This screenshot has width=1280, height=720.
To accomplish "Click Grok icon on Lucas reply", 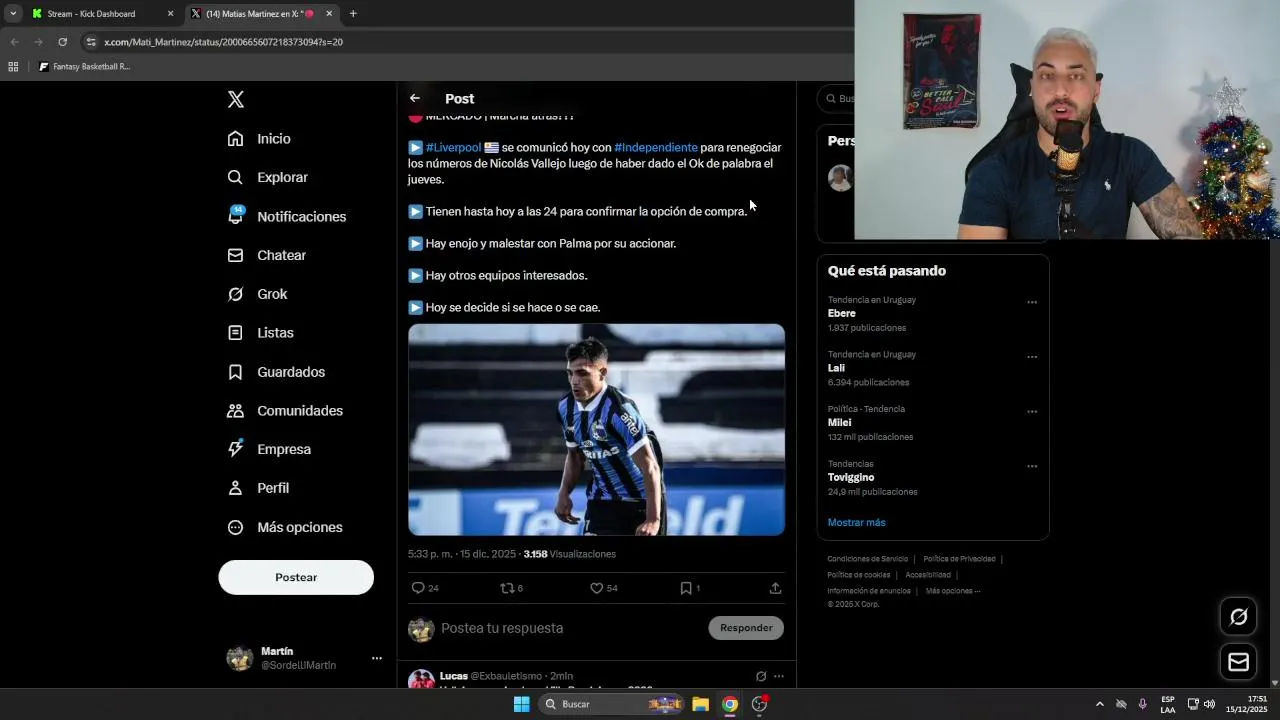I will [761, 676].
